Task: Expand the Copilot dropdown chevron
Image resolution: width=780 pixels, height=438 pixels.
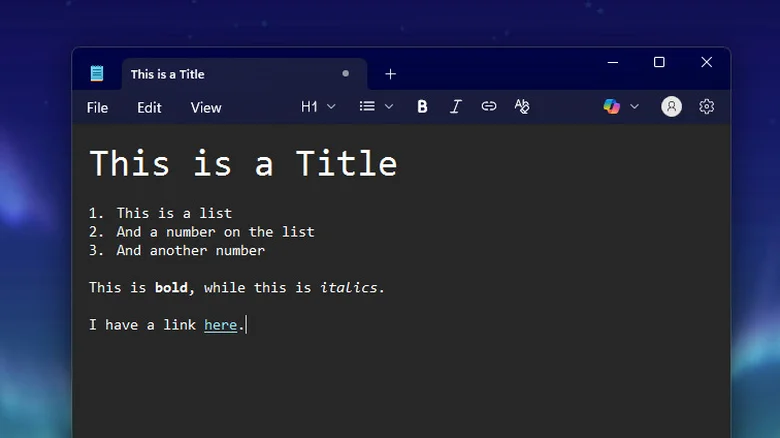Action: pos(634,107)
